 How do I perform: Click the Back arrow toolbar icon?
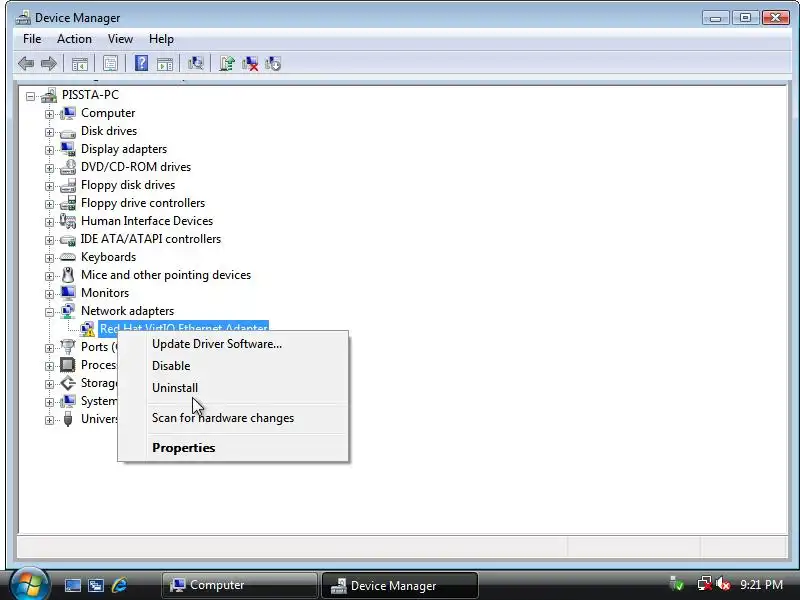point(26,64)
